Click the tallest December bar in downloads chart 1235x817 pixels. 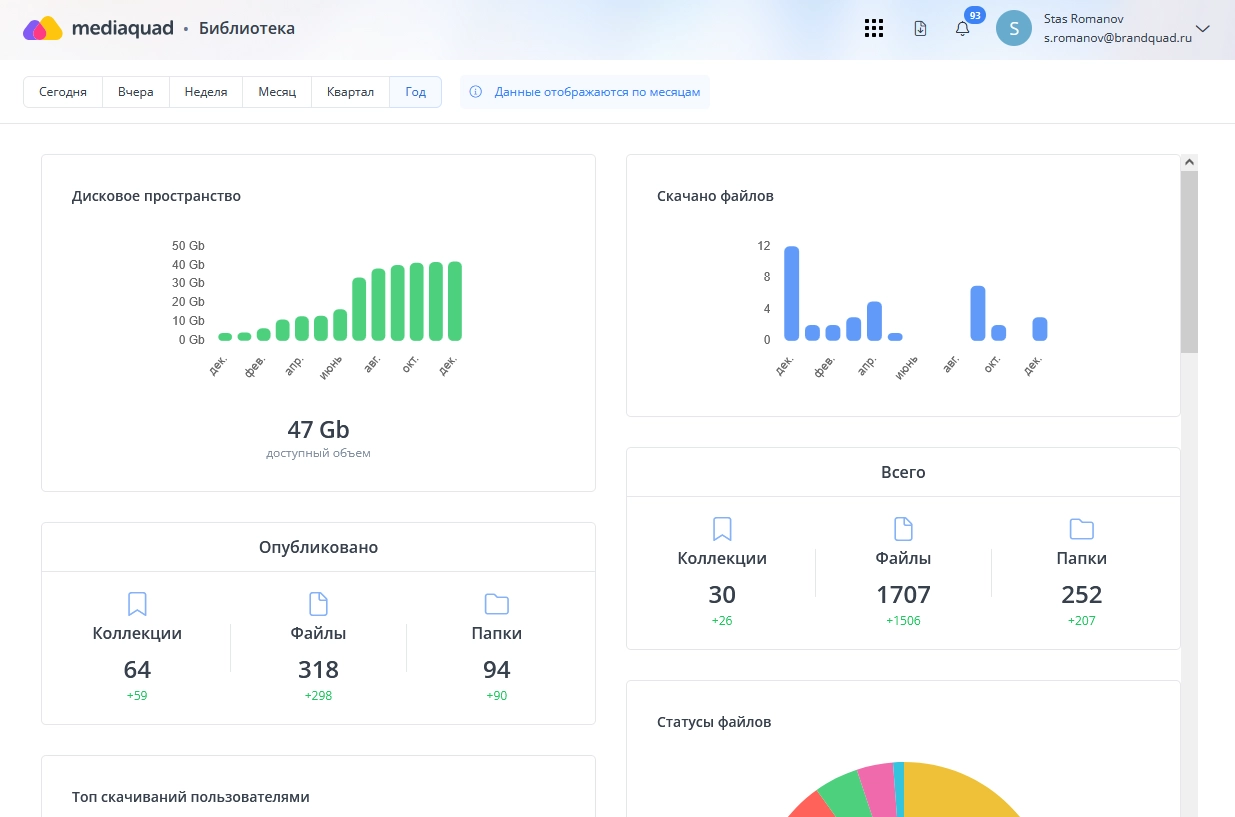tap(791, 293)
